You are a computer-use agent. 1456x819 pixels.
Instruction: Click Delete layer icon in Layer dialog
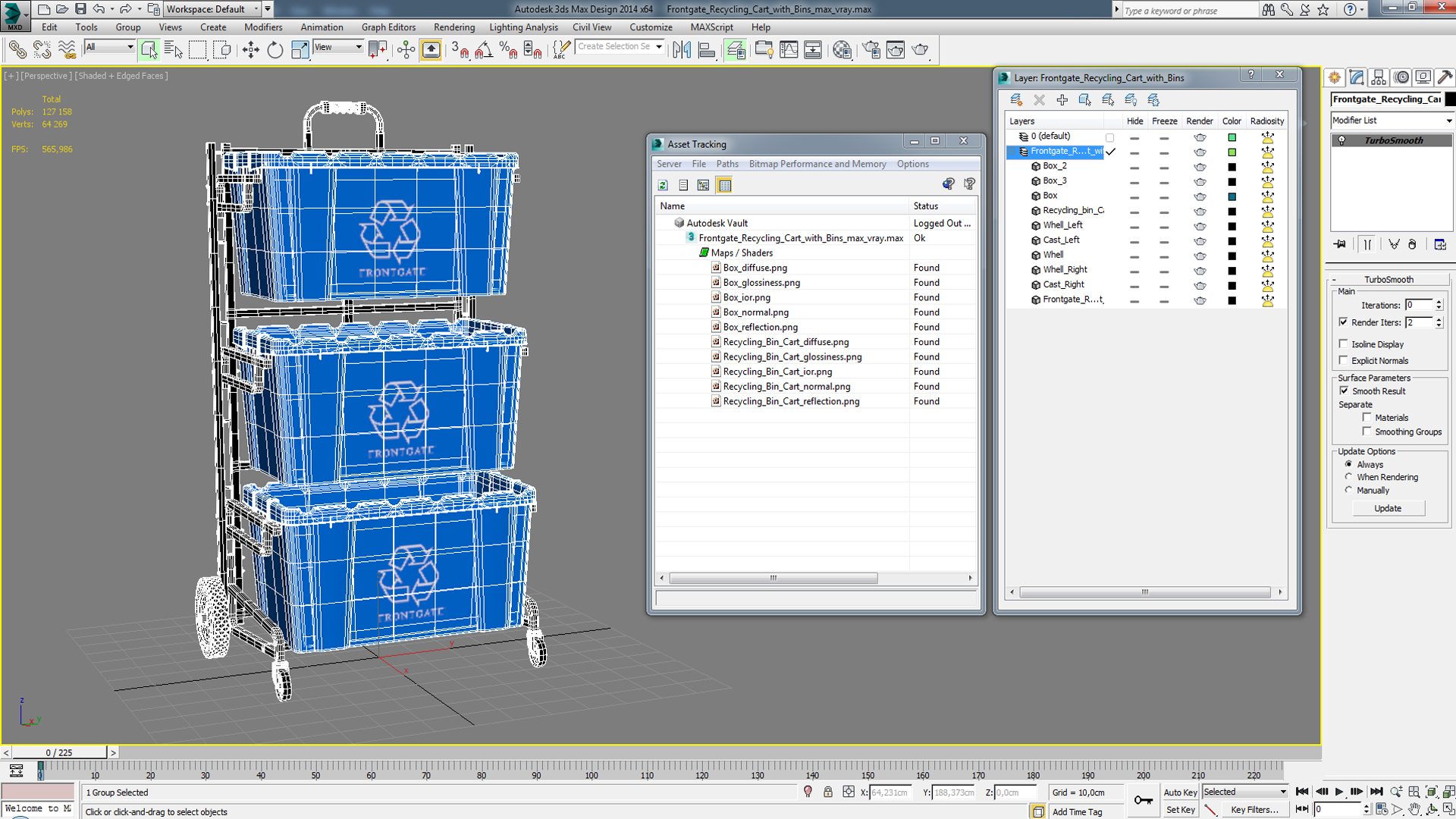click(x=1039, y=100)
